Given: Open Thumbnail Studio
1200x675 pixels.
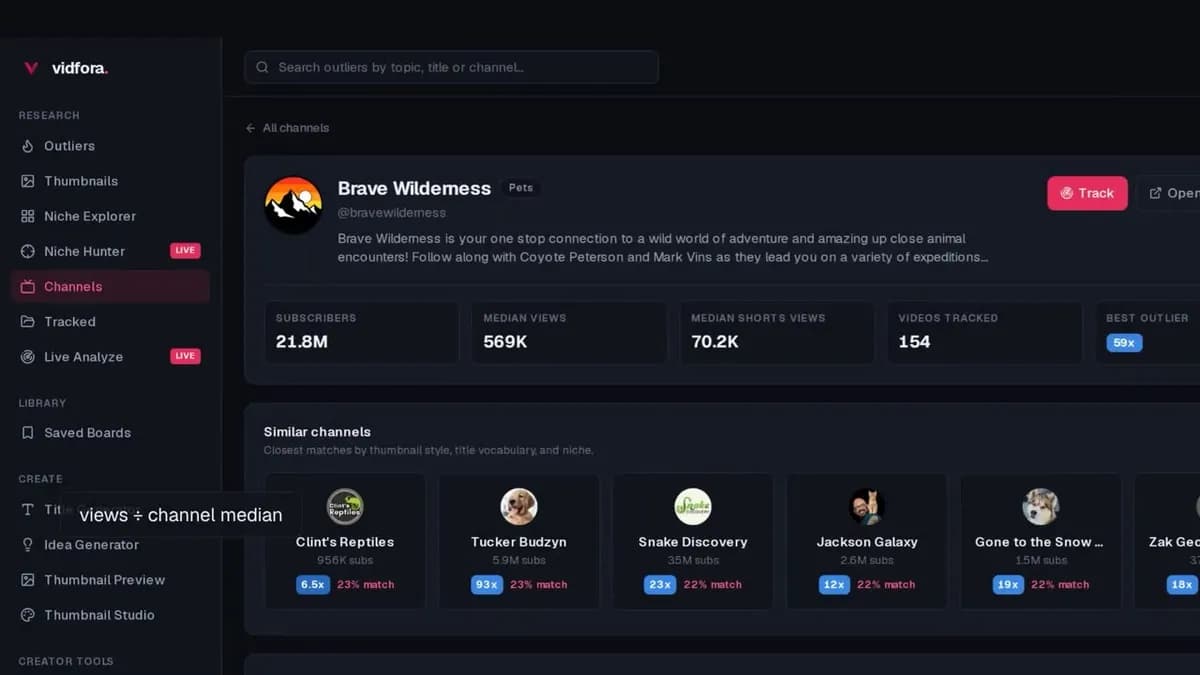Looking at the screenshot, I should point(110,615).
